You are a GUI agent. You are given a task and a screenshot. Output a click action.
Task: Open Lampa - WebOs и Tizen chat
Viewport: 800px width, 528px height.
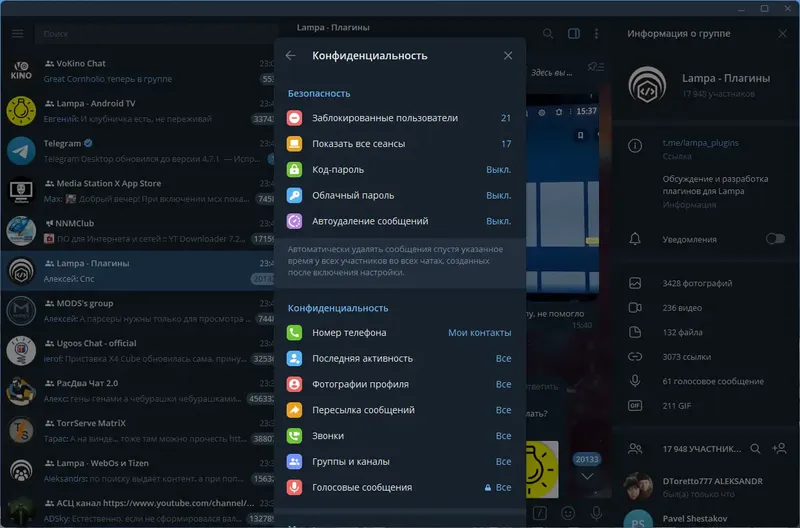coord(138,471)
